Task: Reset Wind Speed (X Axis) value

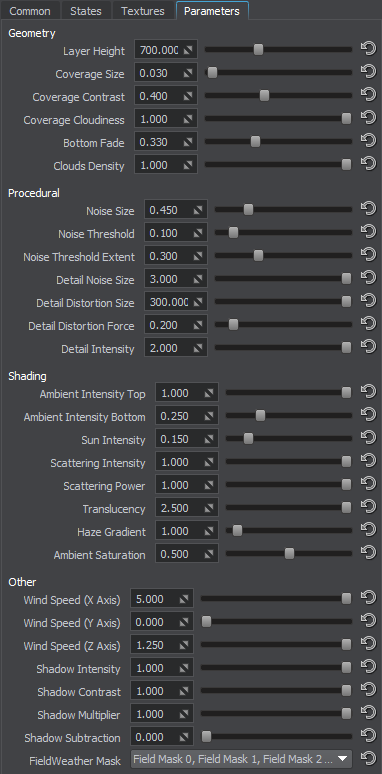Action: 368,598
